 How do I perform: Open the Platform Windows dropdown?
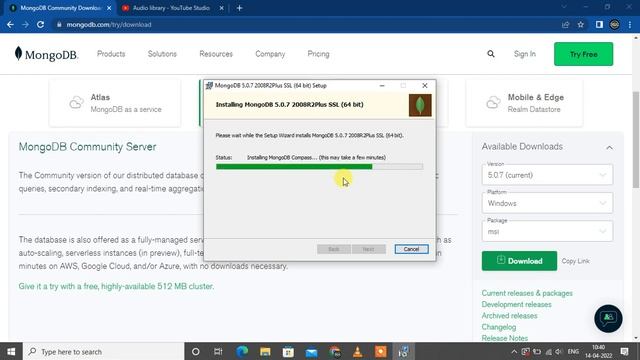(547, 203)
